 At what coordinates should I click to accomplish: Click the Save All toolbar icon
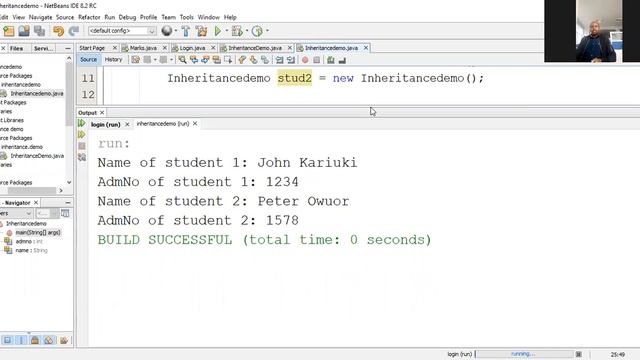click(x=40, y=31)
